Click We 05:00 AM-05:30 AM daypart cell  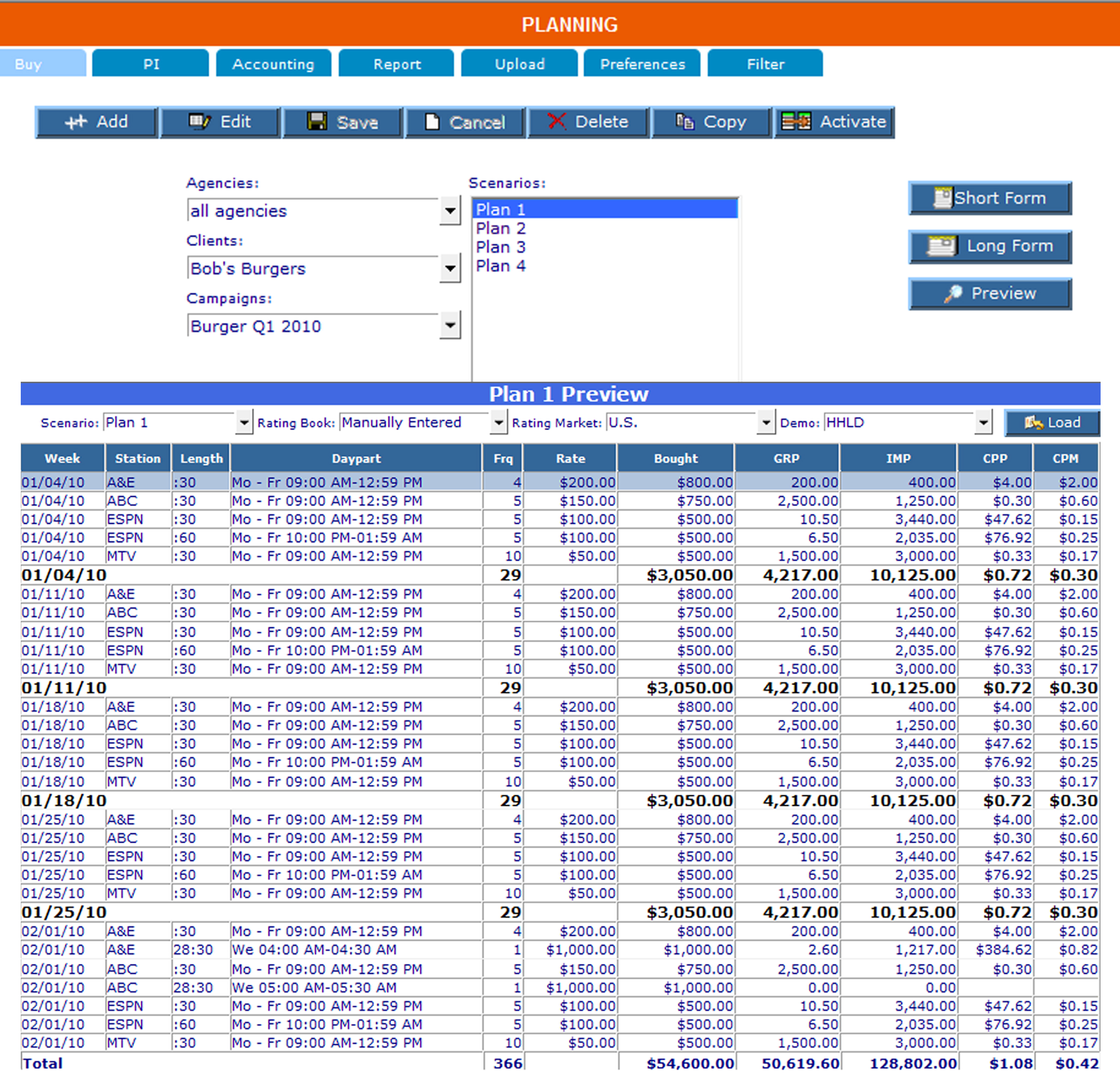(x=356, y=988)
